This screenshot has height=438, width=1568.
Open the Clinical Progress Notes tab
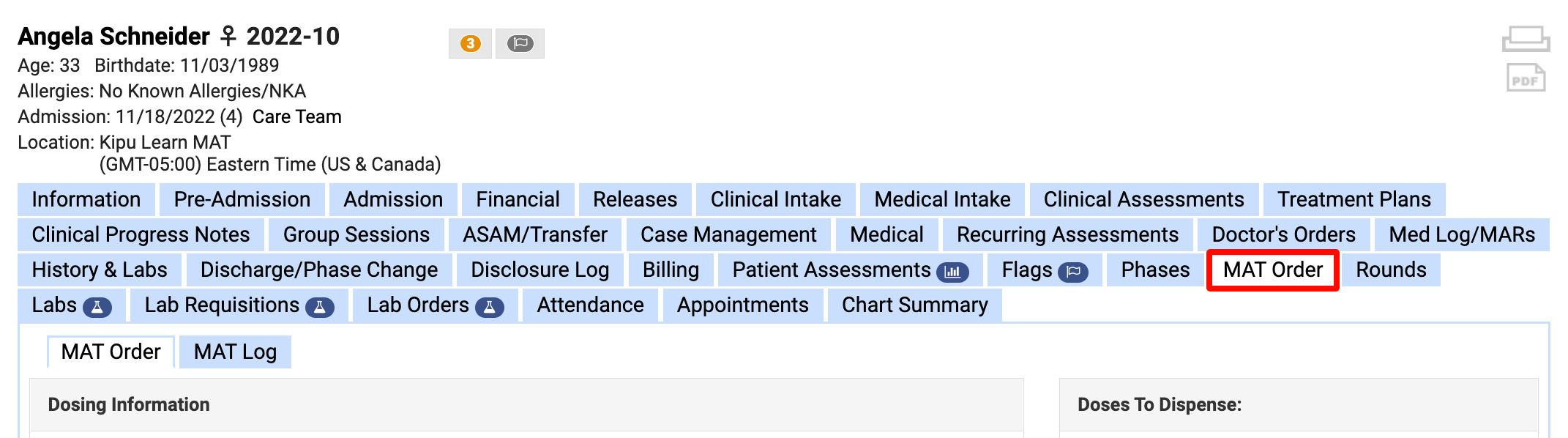click(141, 235)
